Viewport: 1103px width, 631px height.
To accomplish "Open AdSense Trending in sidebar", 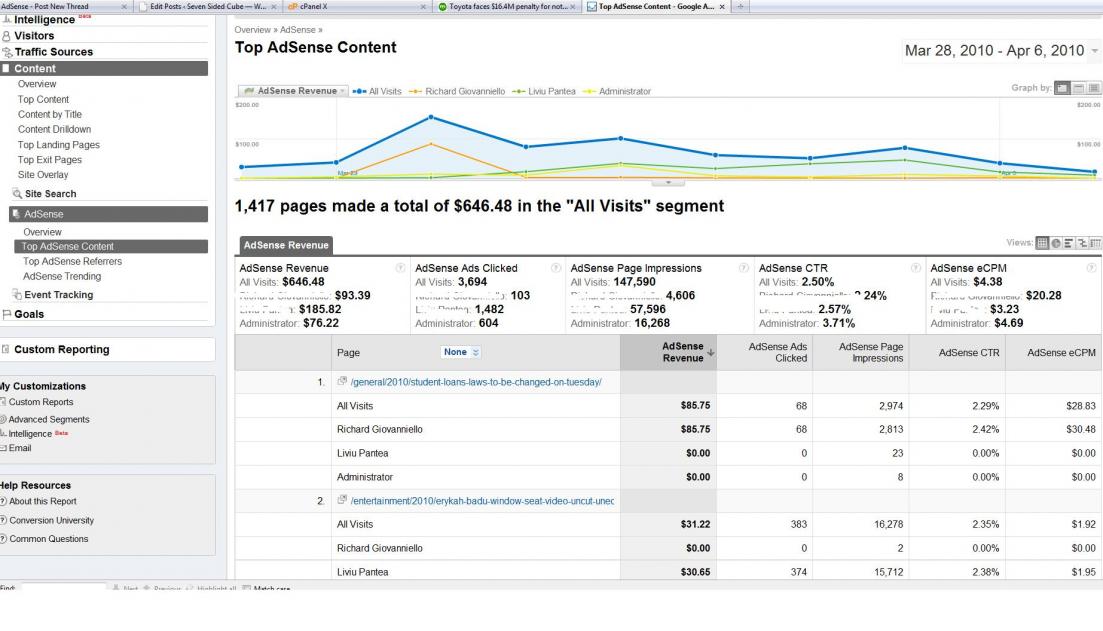I will click(x=62, y=276).
